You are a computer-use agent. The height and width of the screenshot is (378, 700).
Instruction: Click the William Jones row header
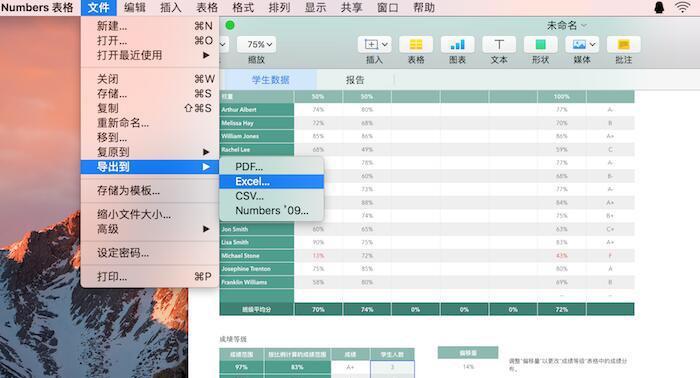[257, 136]
